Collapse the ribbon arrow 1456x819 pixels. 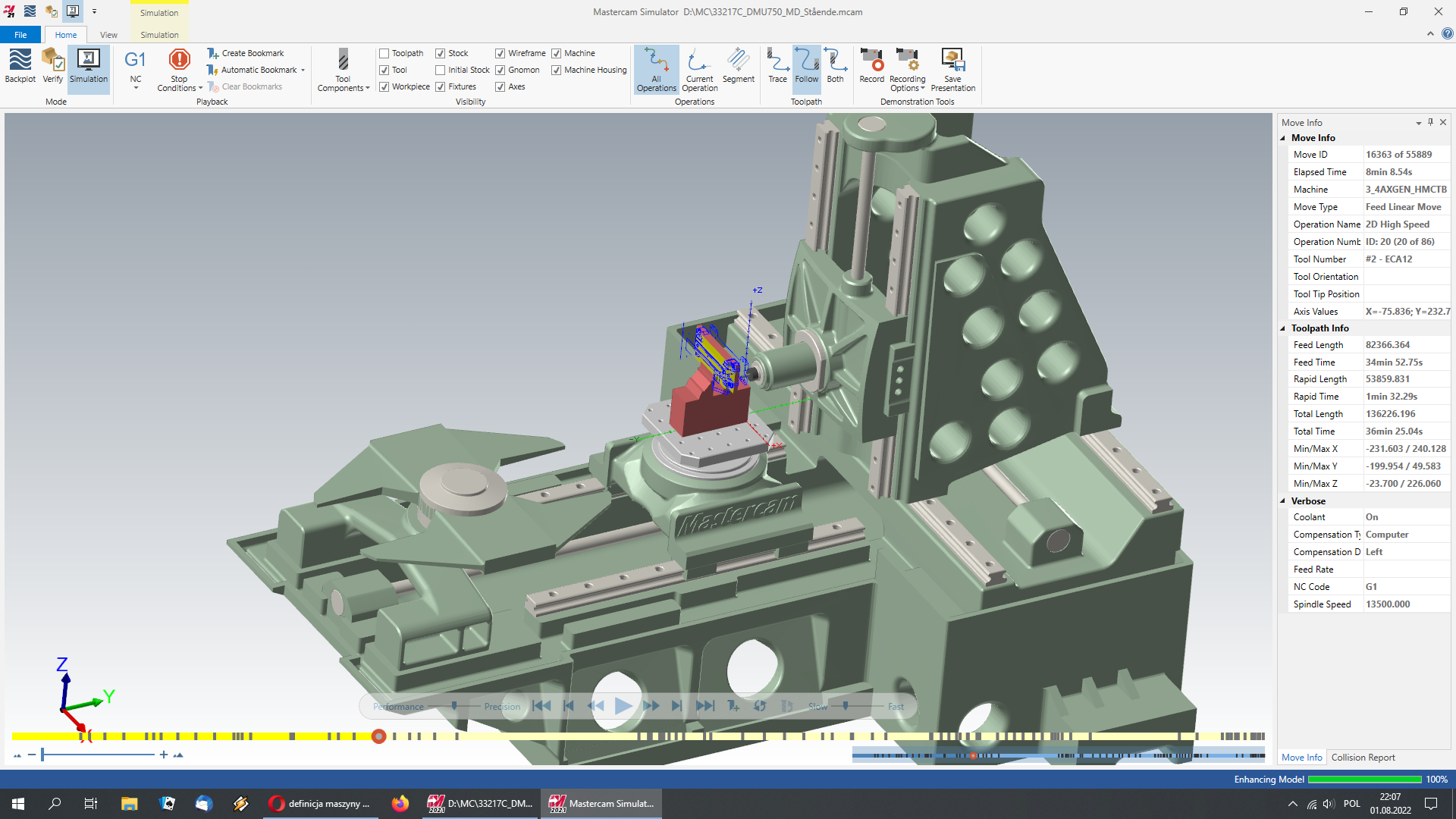[x=1430, y=34]
